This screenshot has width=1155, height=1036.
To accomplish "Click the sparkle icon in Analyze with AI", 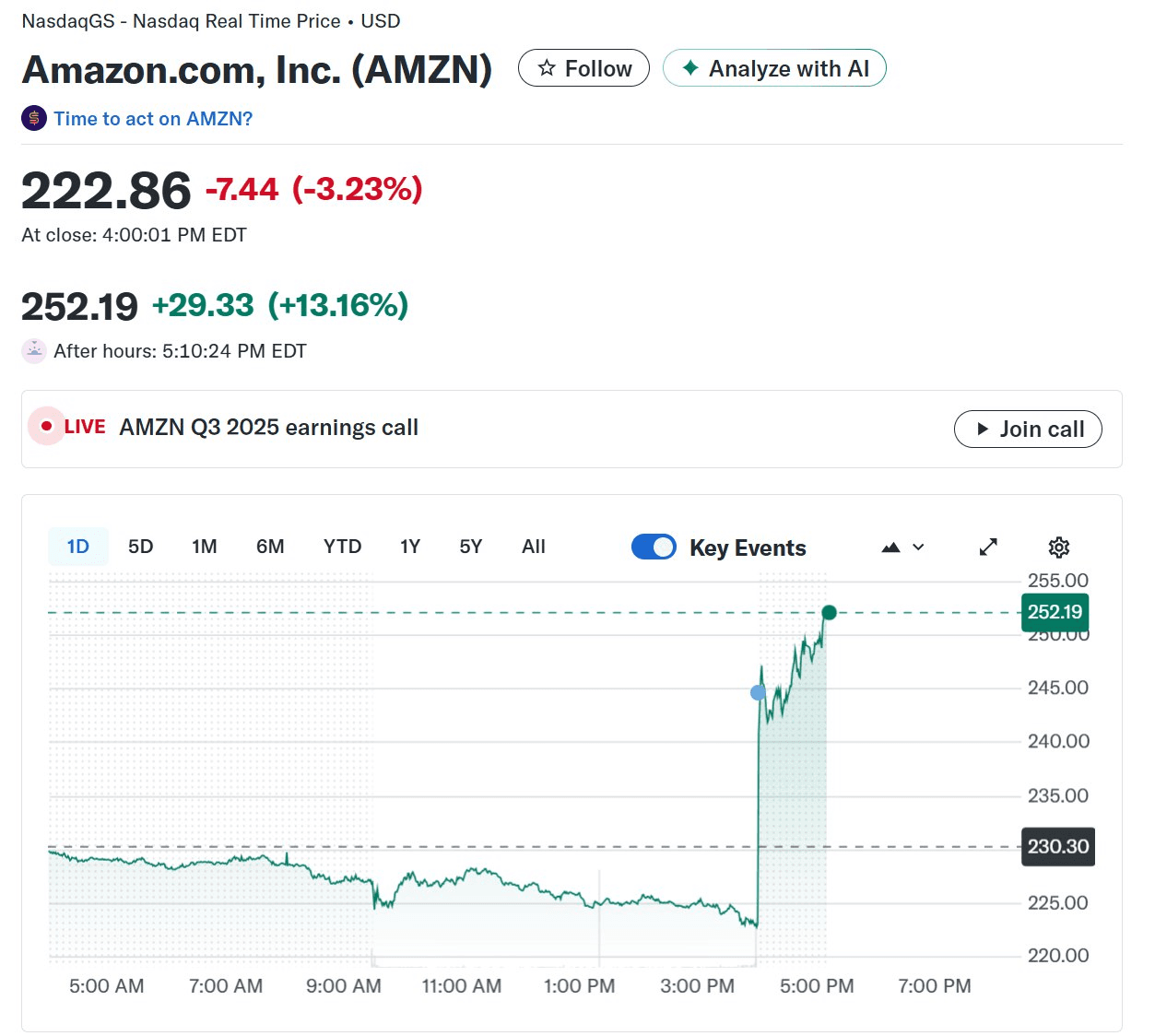I will point(689,68).
